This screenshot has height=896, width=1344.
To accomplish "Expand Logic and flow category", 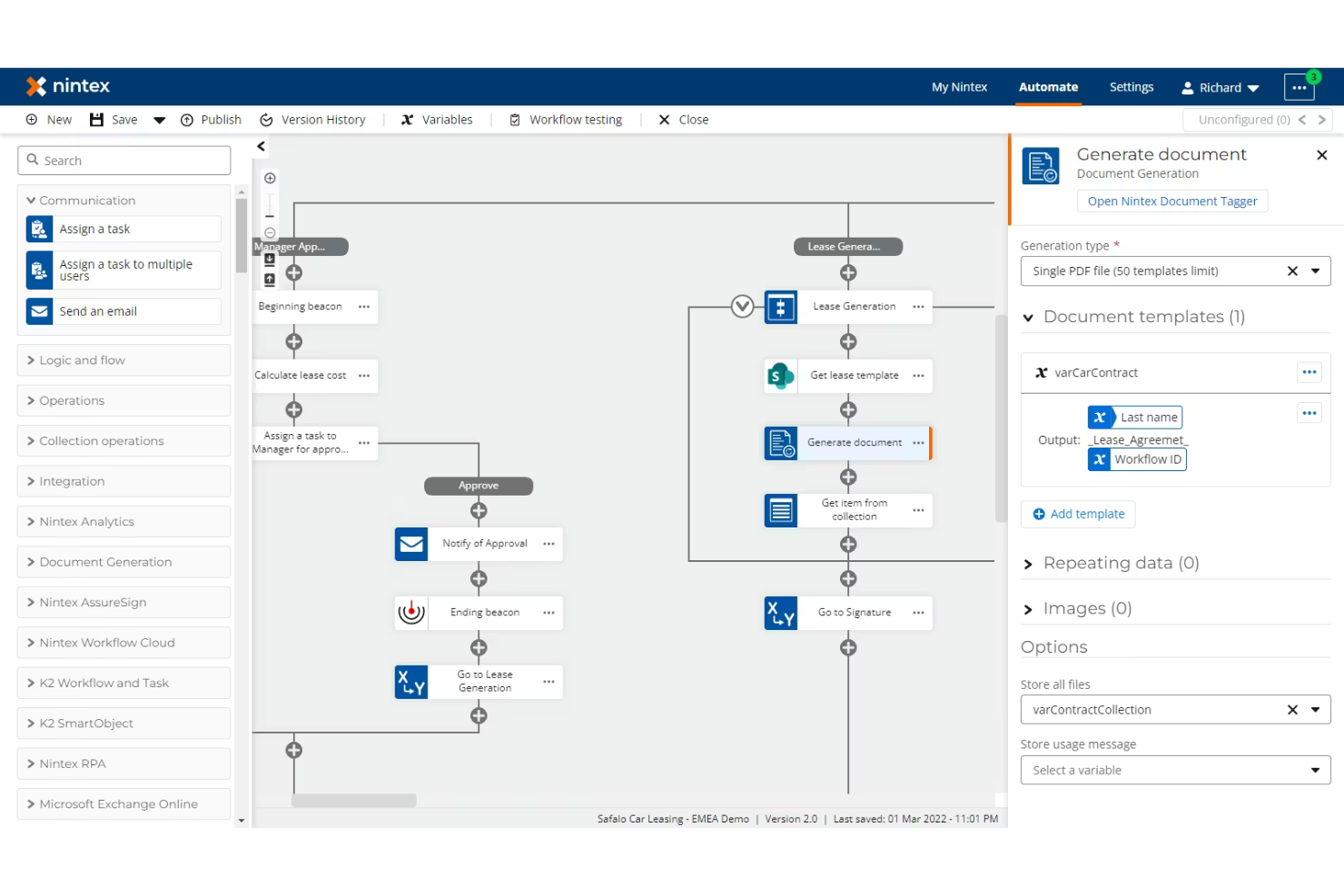I will [x=124, y=360].
